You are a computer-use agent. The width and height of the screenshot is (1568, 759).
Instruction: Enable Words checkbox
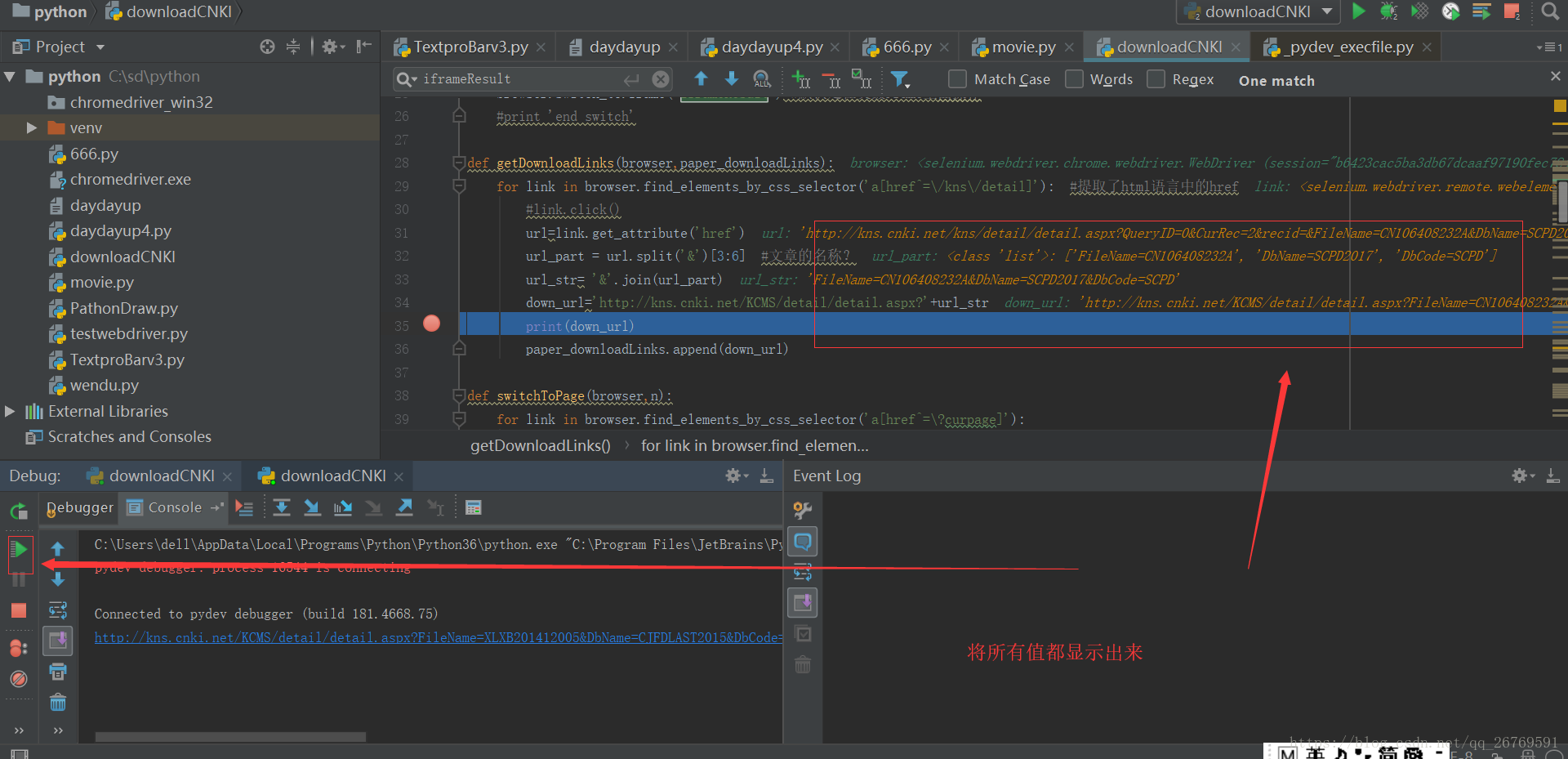(x=1075, y=79)
